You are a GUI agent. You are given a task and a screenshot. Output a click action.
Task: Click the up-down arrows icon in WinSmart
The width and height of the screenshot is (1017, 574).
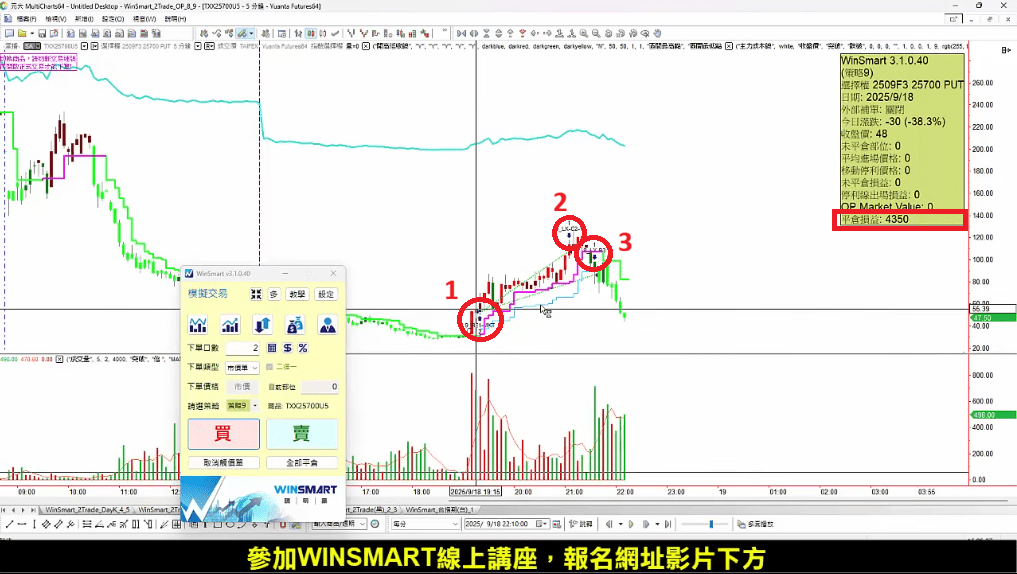tap(263, 324)
